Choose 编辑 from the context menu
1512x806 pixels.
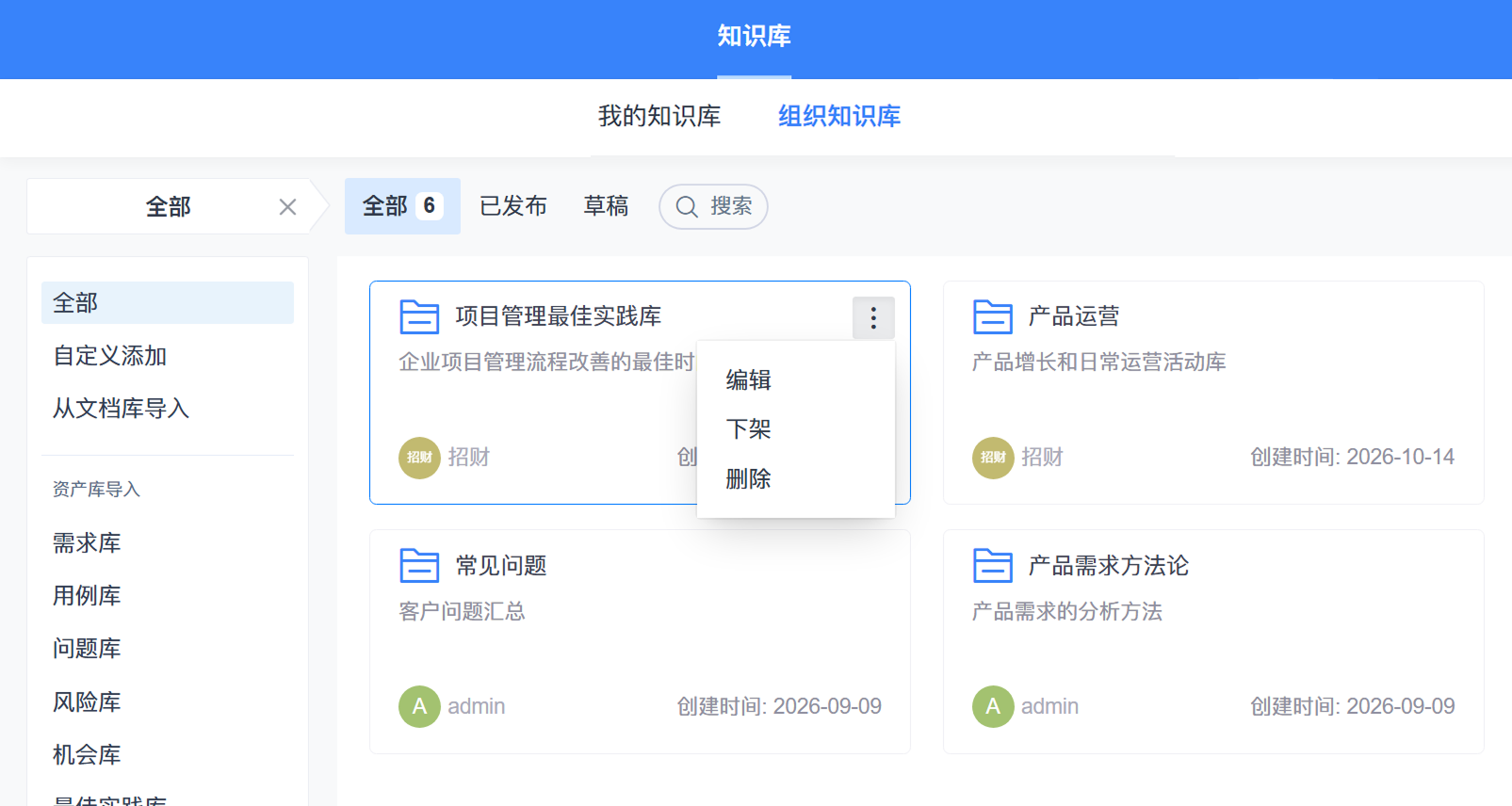coord(749,380)
